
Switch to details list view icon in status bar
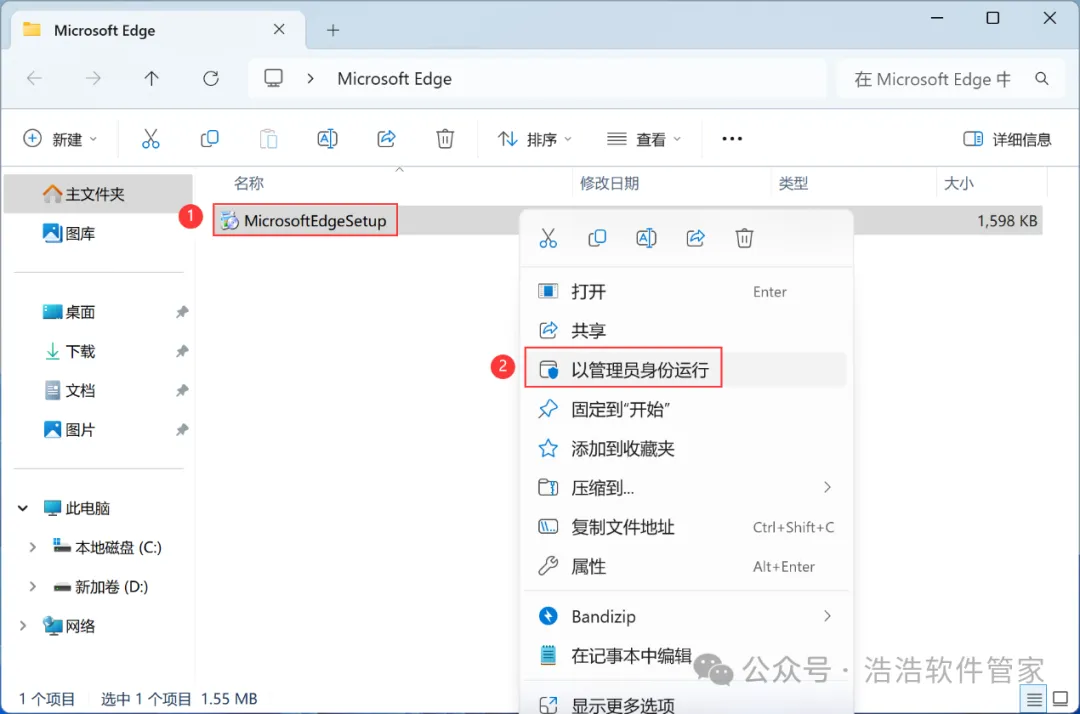click(1034, 700)
